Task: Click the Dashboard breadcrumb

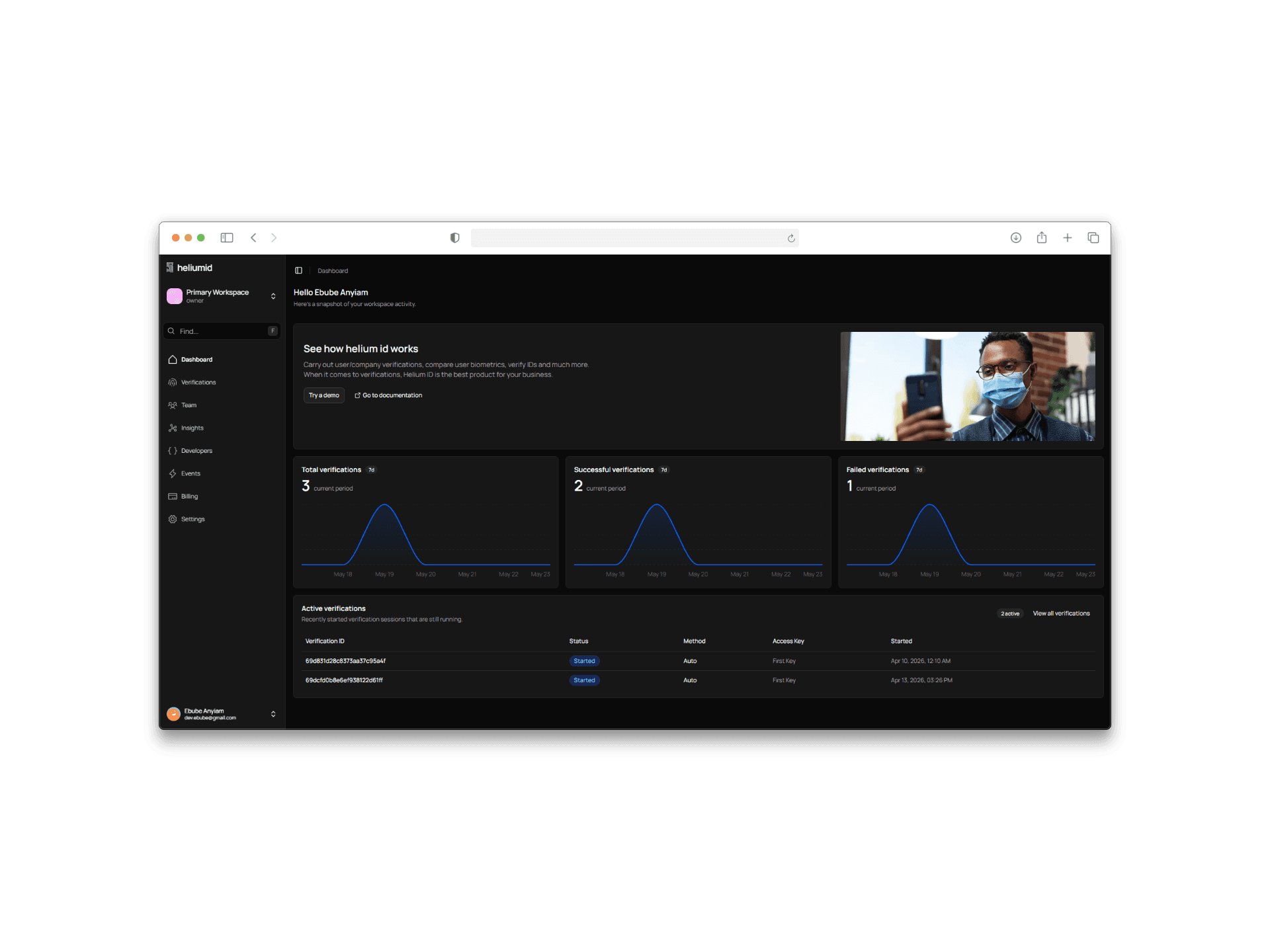Action: pyautogui.click(x=333, y=270)
